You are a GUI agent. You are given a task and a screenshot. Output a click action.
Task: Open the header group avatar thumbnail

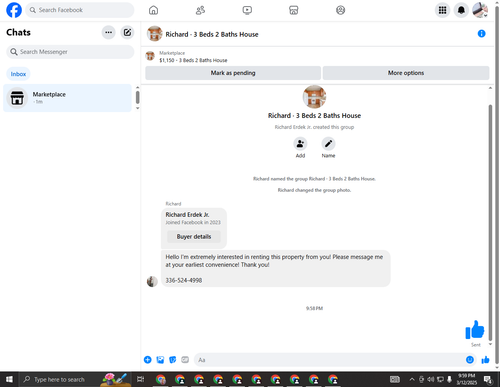(x=155, y=34)
